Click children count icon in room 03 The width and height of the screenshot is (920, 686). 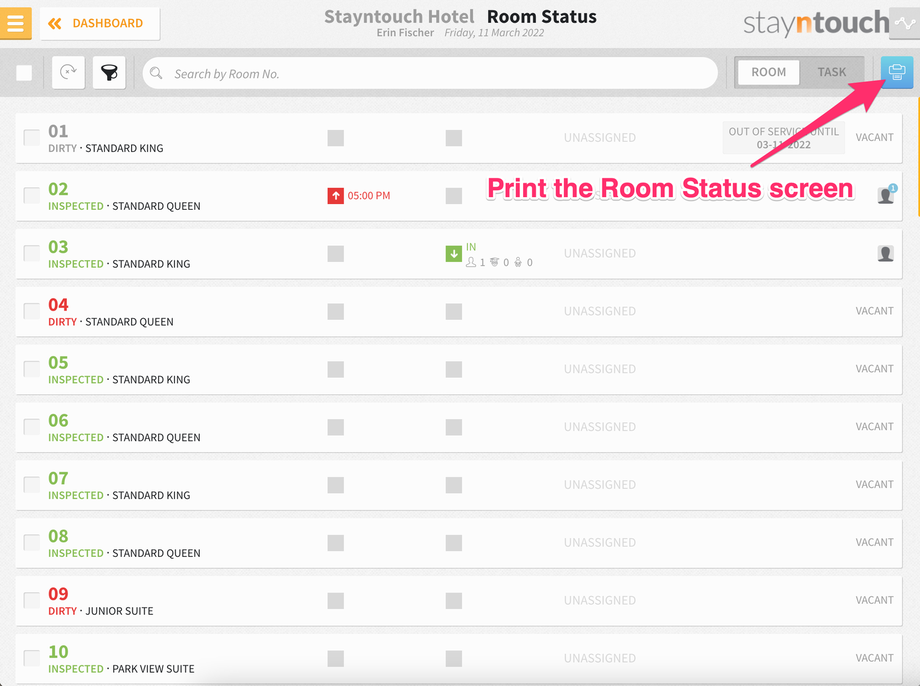[x=494, y=262]
